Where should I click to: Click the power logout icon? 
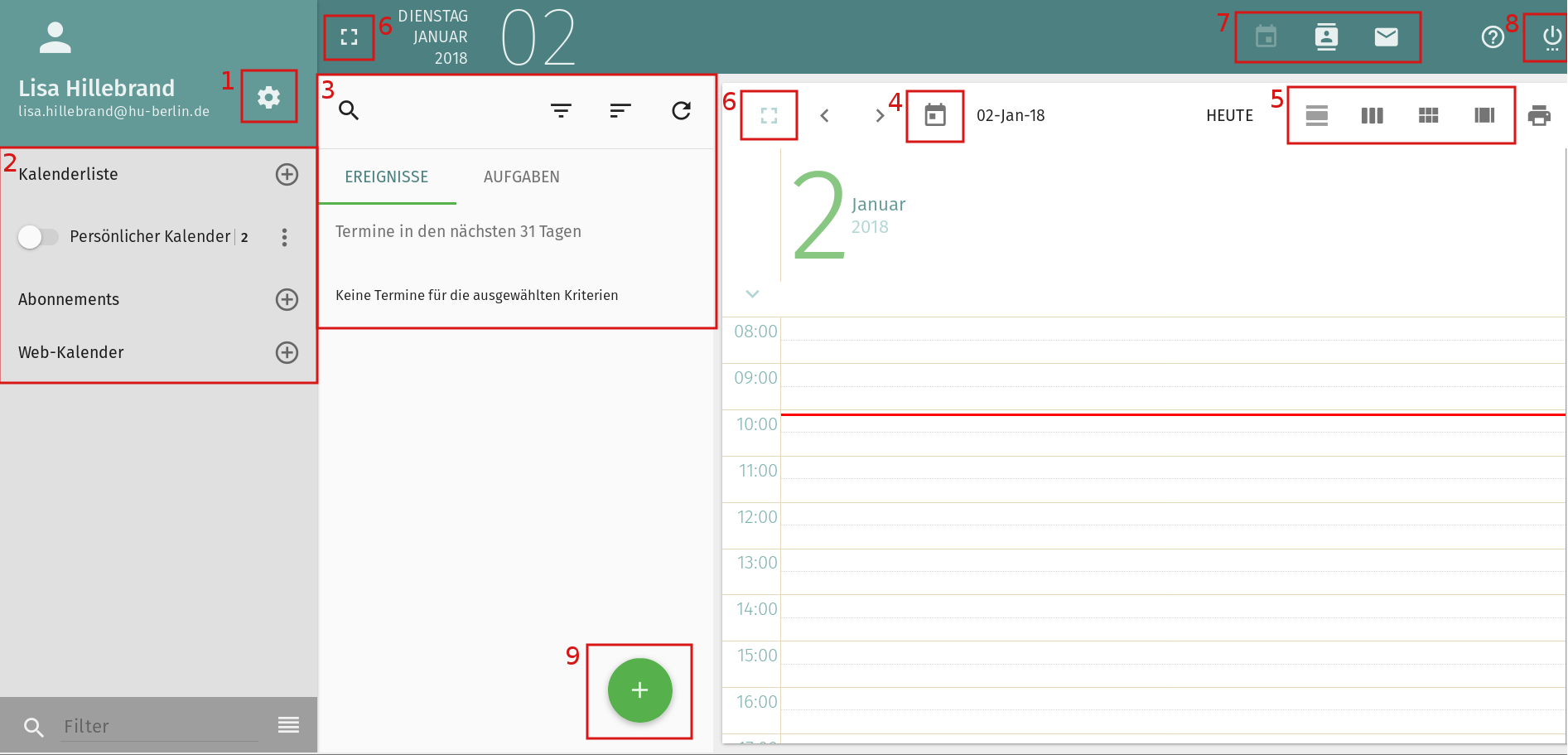(x=1551, y=37)
